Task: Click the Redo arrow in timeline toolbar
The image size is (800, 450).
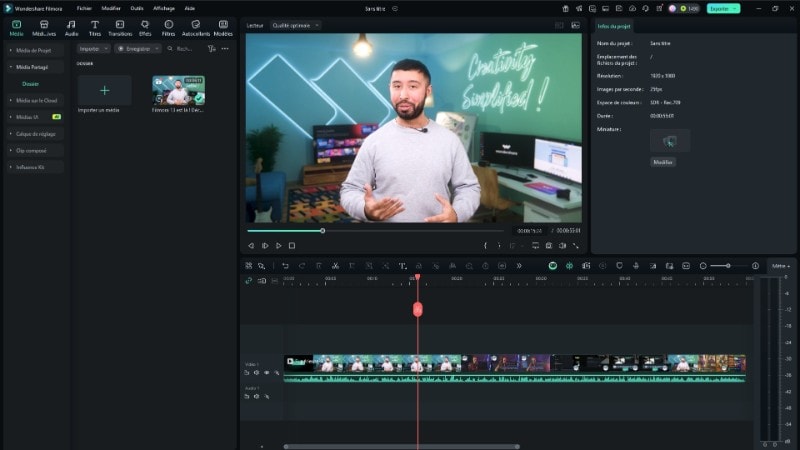Action: point(302,266)
